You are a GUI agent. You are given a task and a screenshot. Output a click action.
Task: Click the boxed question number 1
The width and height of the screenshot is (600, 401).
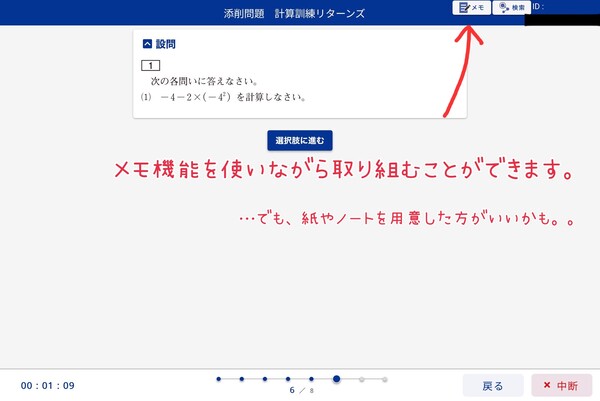(x=151, y=65)
